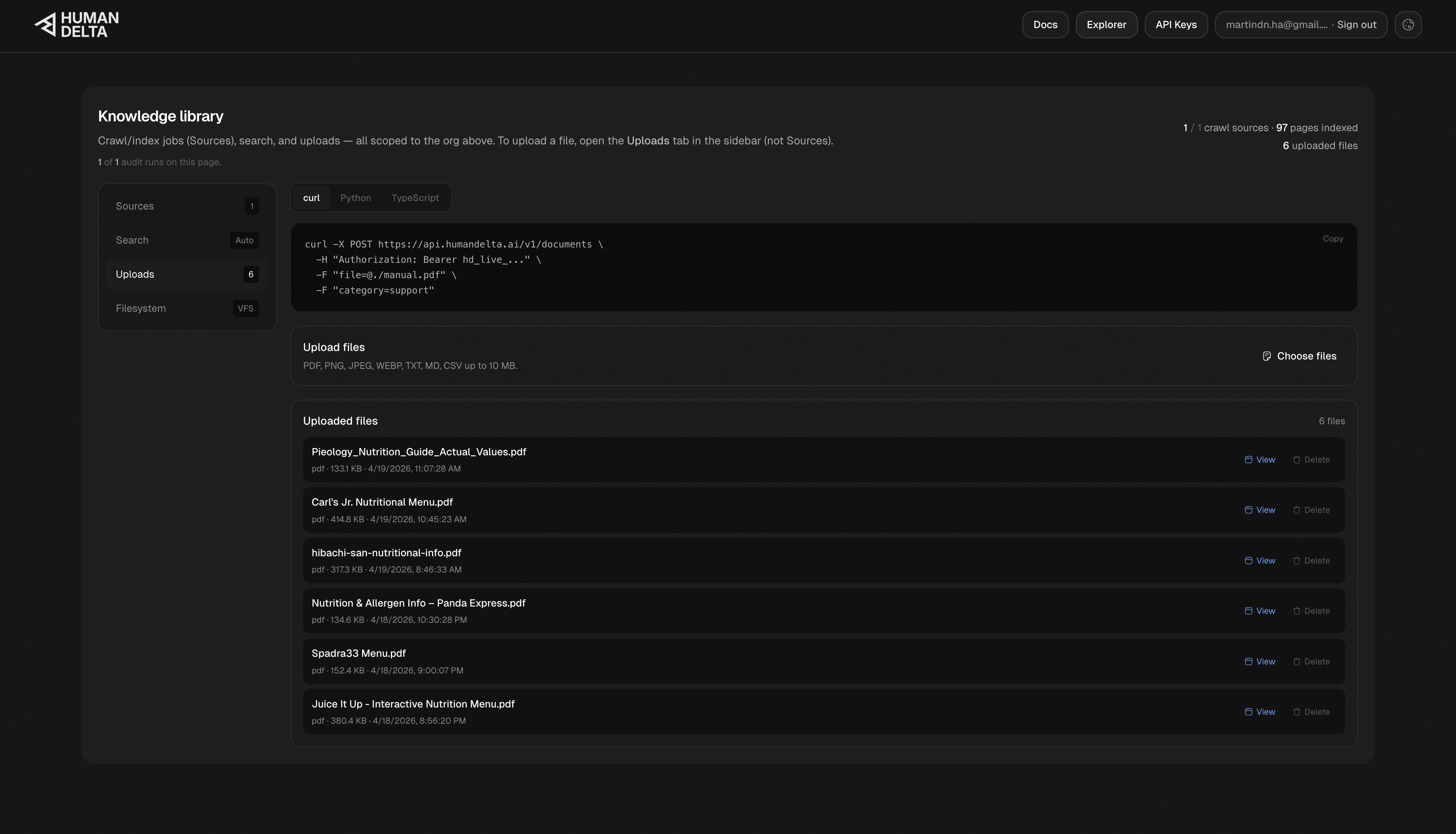Switch code sample to TypeScript tab
The width and height of the screenshot is (1456, 834).
pyautogui.click(x=415, y=198)
